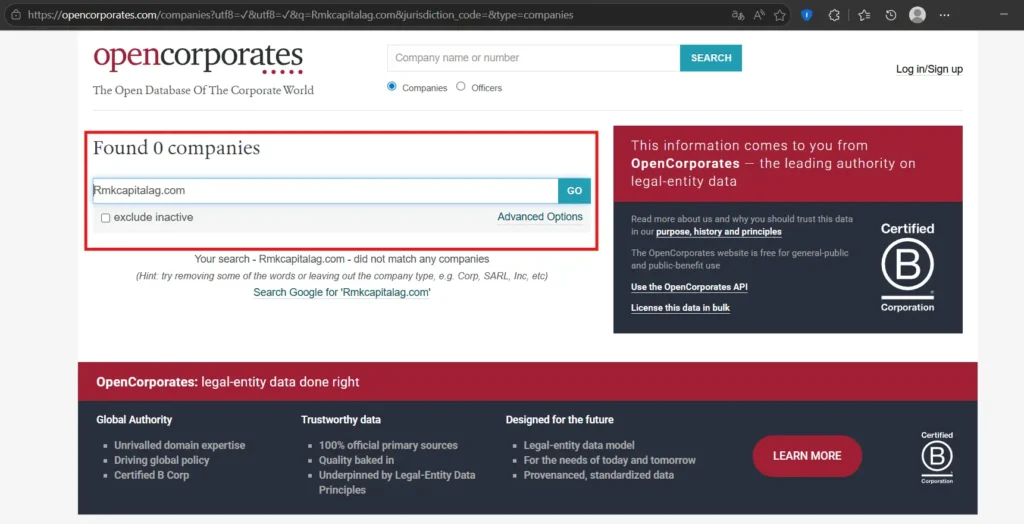The width and height of the screenshot is (1024, 524).
Task: Click the Unrivalled domain expertise bullet
Action: (x=180, y=445)
